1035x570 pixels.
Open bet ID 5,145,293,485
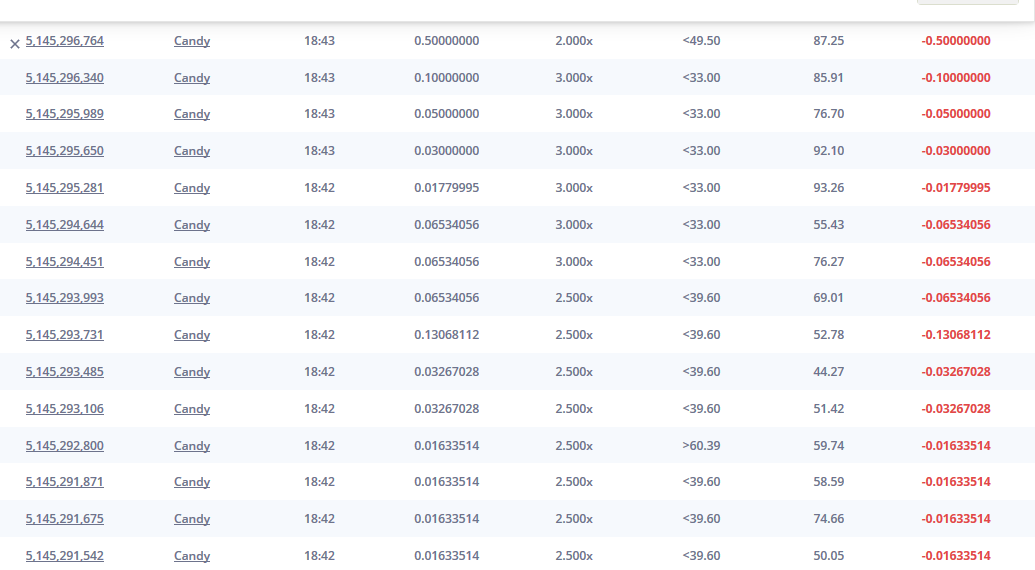[x=65, y=372]
